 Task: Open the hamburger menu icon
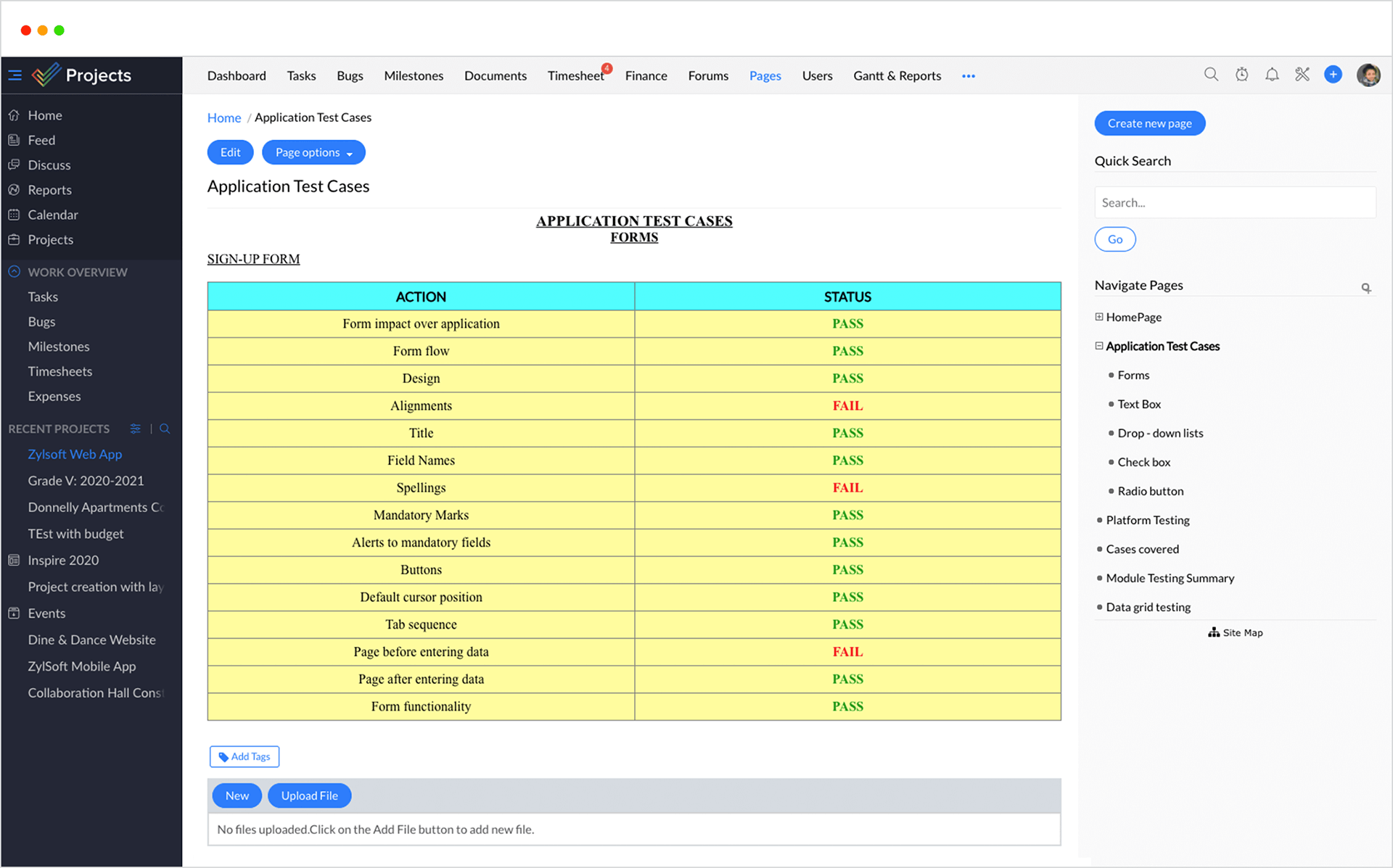tap(15, 75)
